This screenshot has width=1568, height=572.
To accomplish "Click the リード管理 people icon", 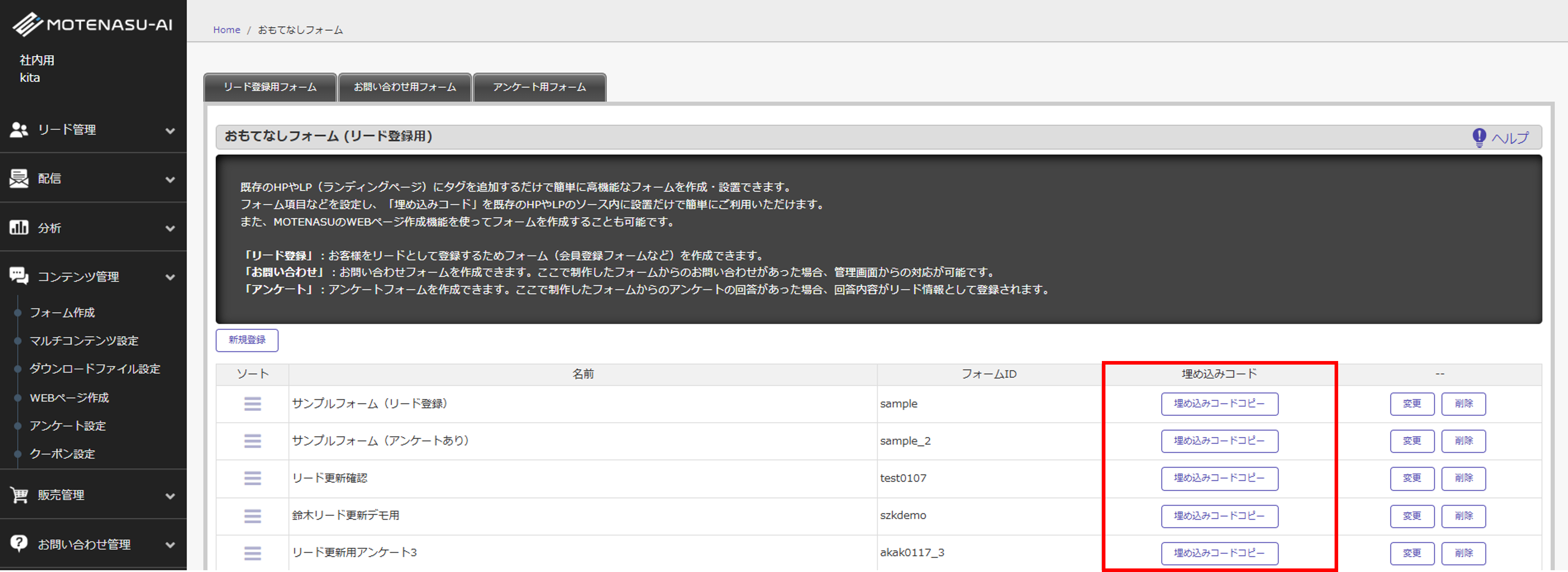I will point(19,130).
